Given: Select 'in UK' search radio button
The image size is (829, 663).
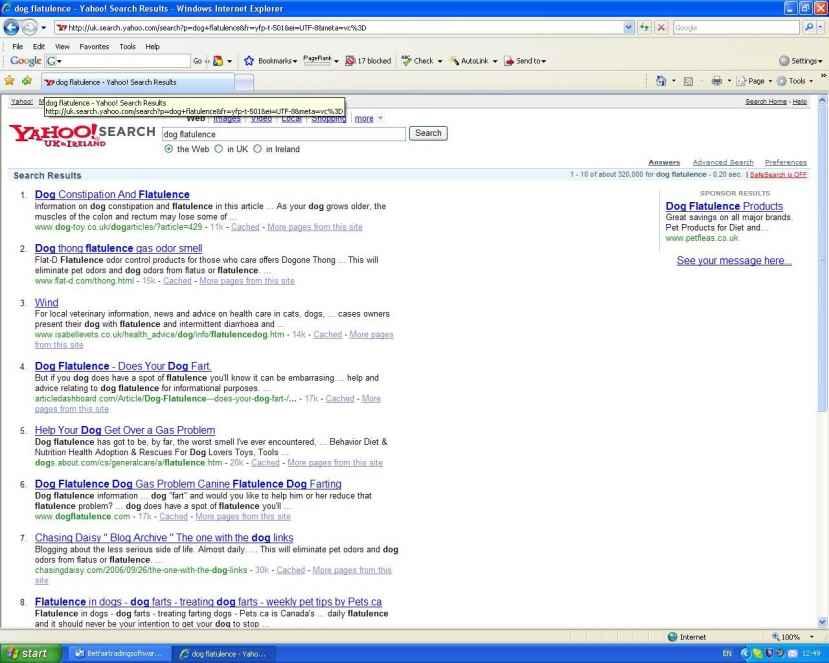Looking at the screenshot, I should [x=219, y=149].
